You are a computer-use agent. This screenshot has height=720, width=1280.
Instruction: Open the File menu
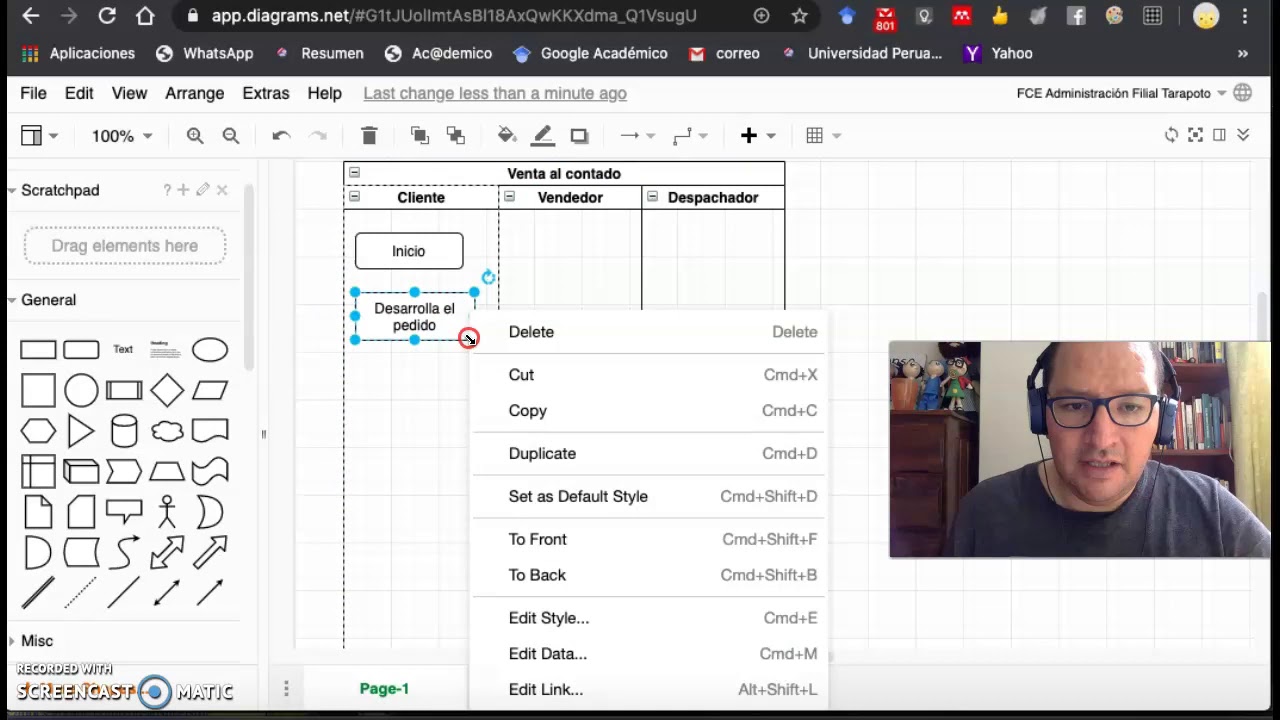33,93
